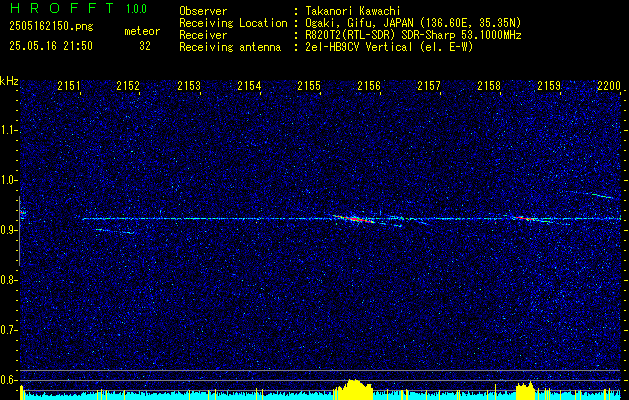This screenshot has height=400, width=629.
Task: Click the 2159 time axis label
Action: click(x=549, y=85)
